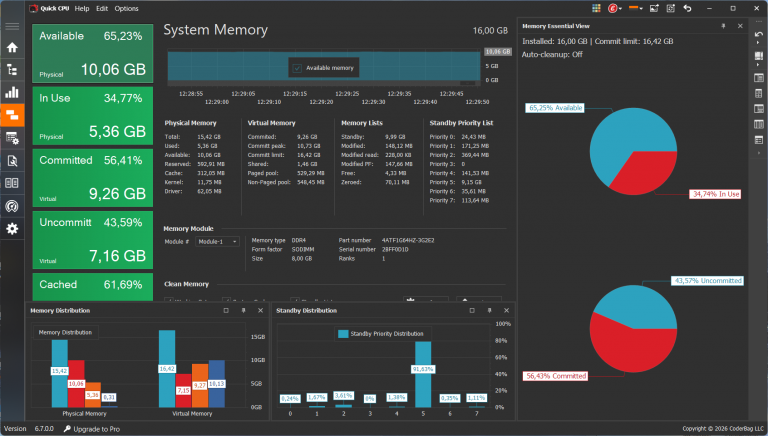Open the bar chart sidebar icon
This screenshot has width=768, height=436.
pyautogui.click(x=12, y=92)
